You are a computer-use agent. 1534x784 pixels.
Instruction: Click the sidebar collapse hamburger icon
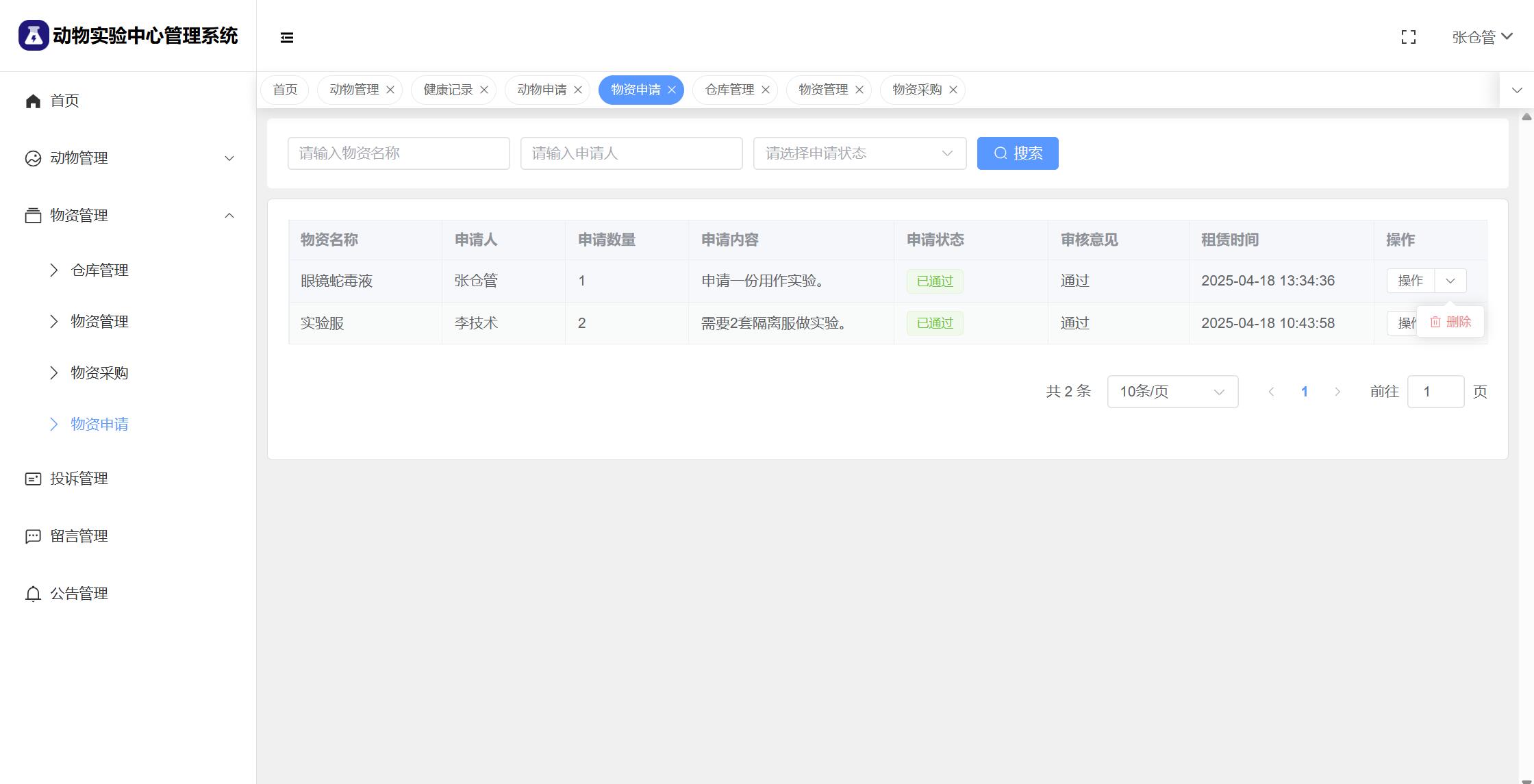287,38
